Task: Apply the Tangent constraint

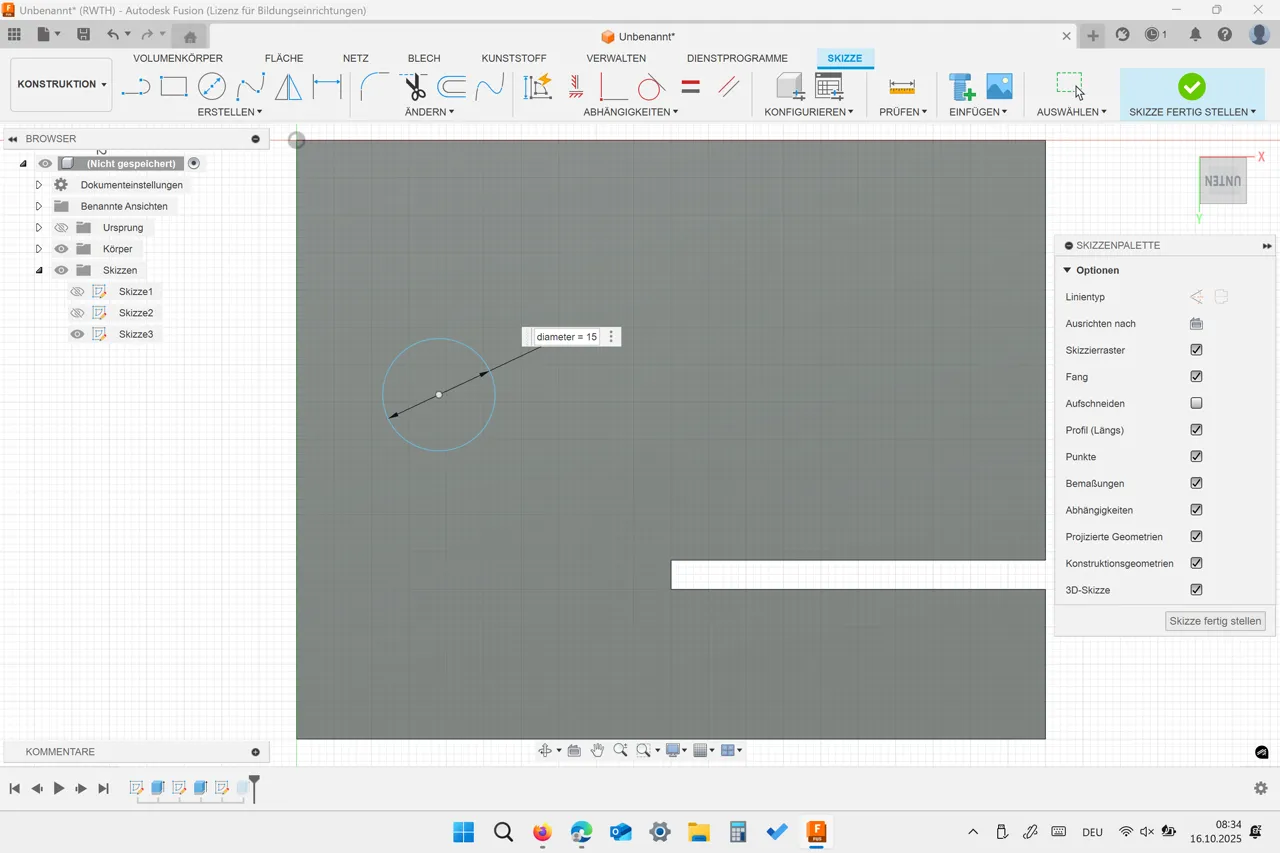Action: [651, 87]
